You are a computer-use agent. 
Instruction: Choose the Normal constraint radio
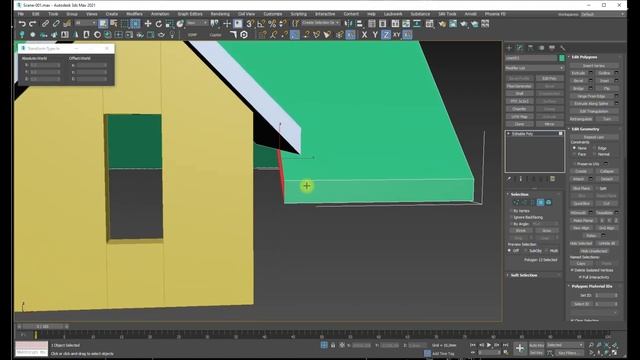[594, 154]
